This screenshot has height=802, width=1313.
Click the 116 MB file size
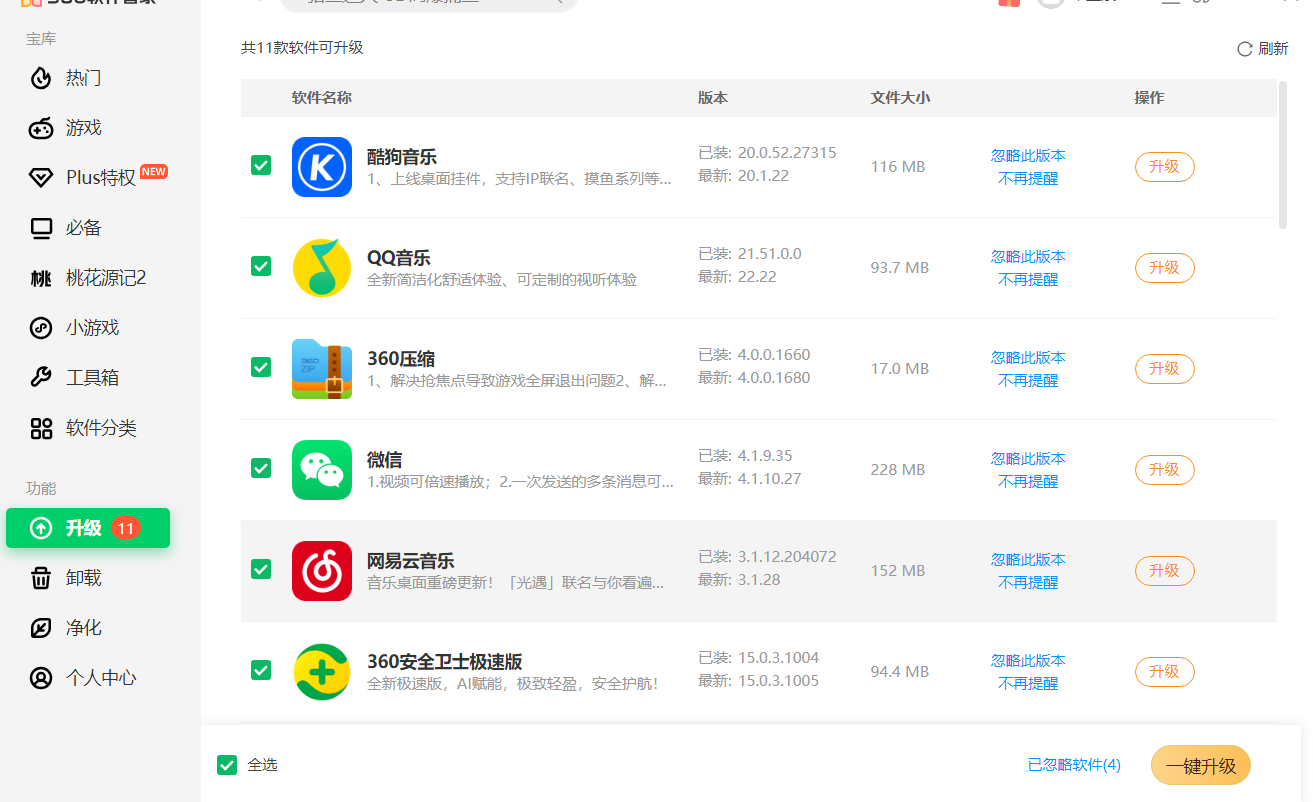click(898, 167)
